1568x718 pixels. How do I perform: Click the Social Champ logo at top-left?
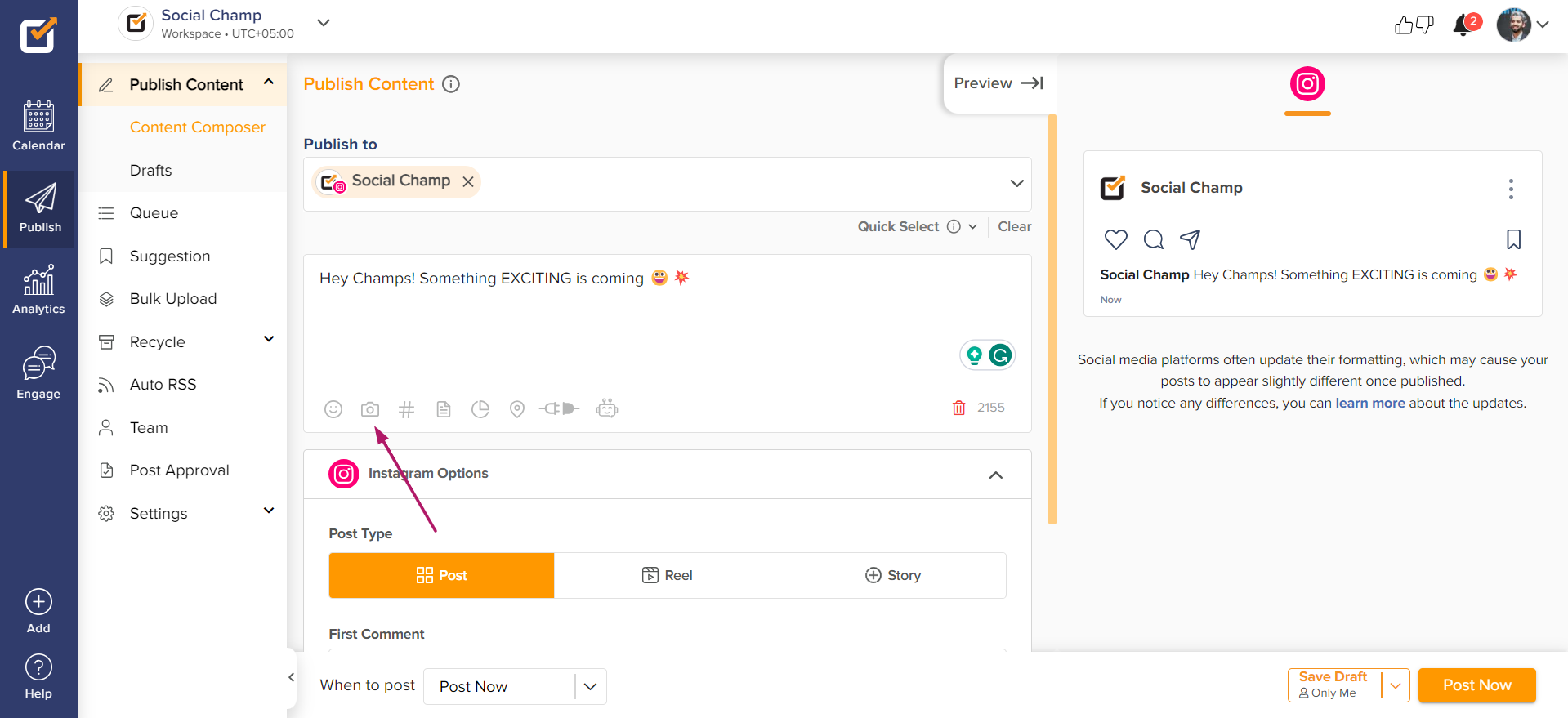click(38, 35)
